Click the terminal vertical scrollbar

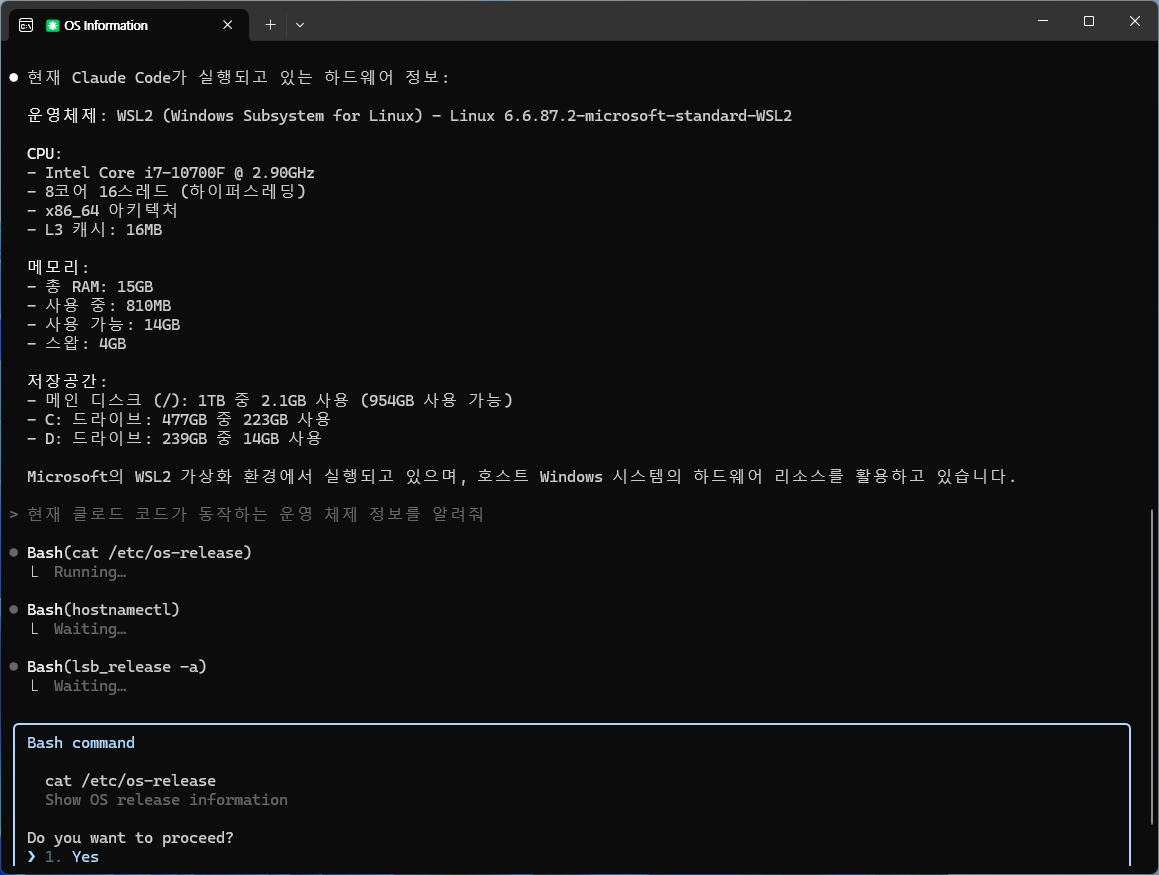click(x=1152, y=667)
